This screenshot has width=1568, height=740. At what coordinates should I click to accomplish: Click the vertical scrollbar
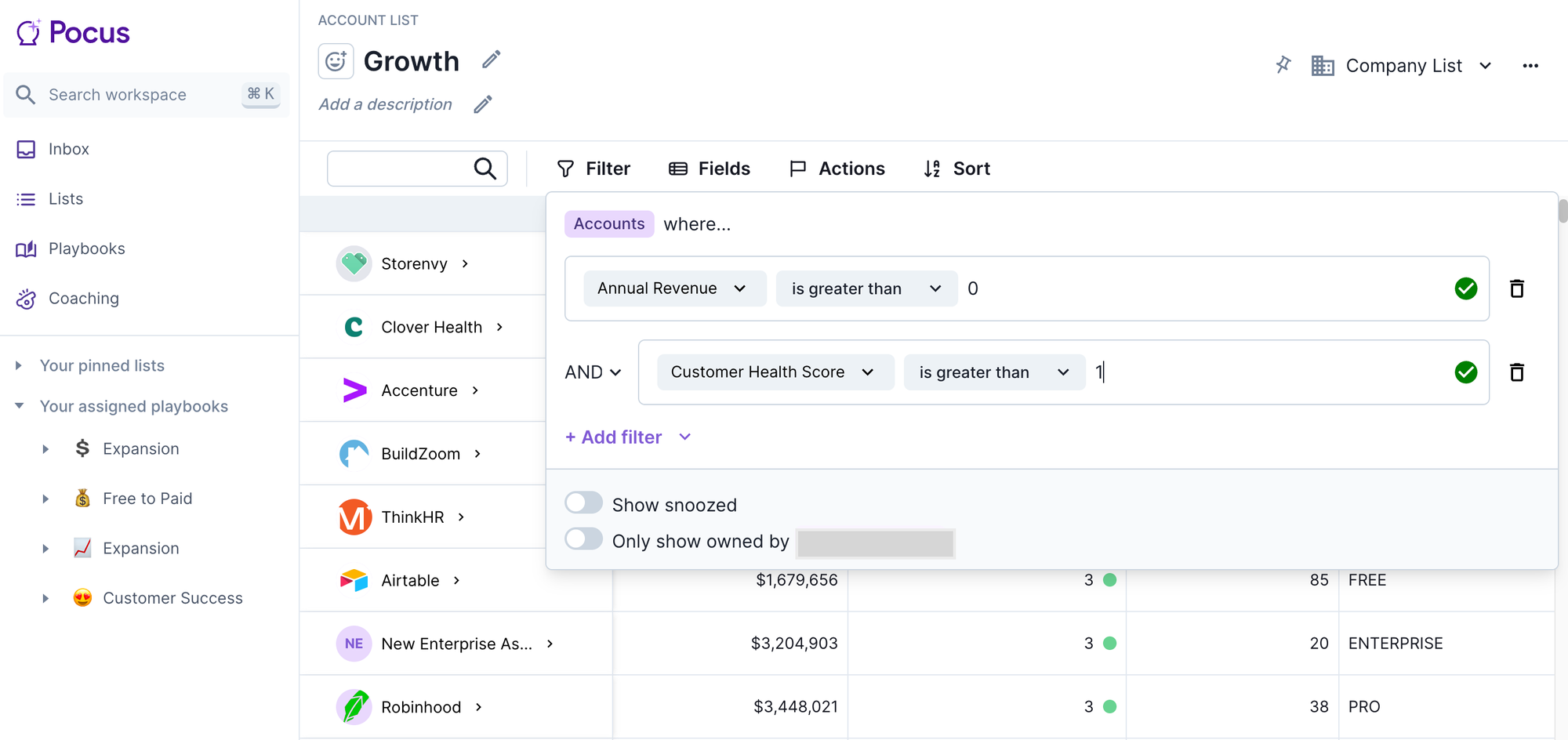click(1563, 212)
